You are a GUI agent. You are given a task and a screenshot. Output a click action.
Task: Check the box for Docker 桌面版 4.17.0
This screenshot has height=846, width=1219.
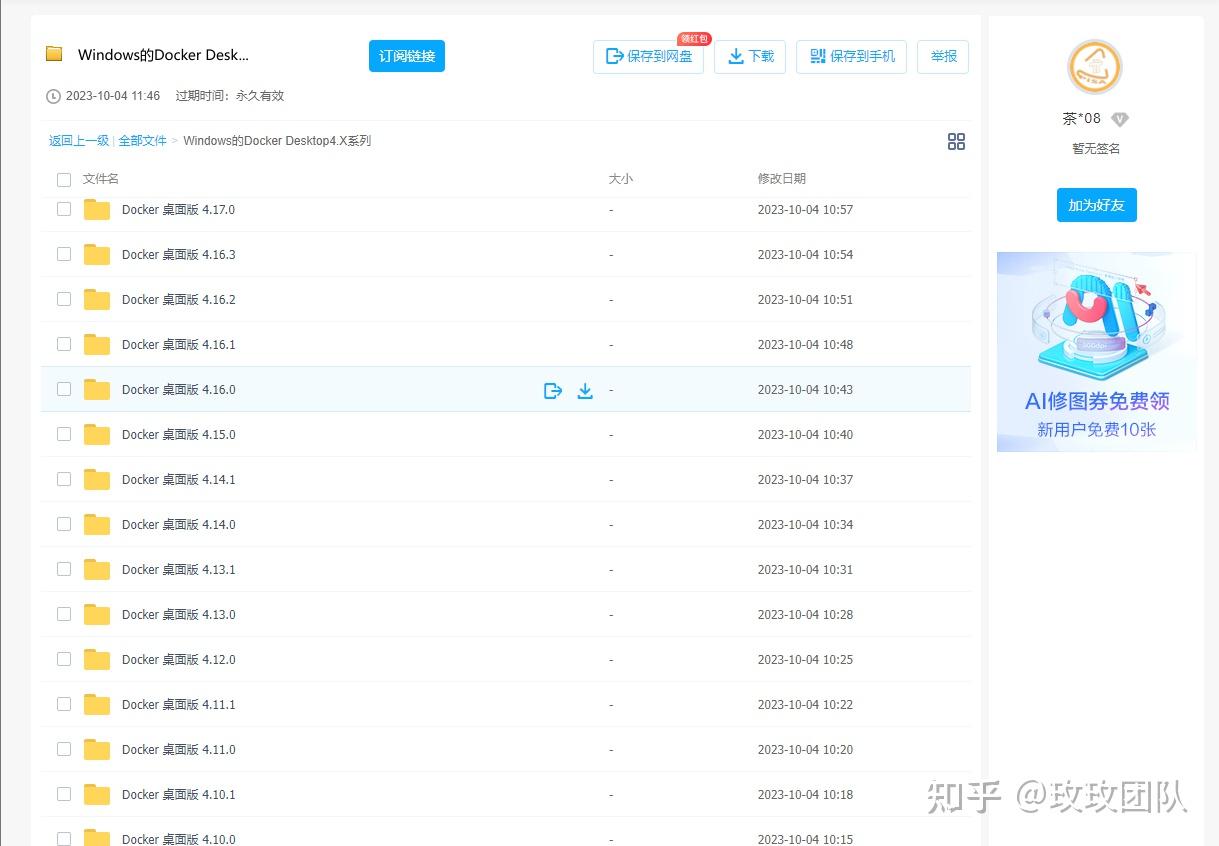[64, 209]
